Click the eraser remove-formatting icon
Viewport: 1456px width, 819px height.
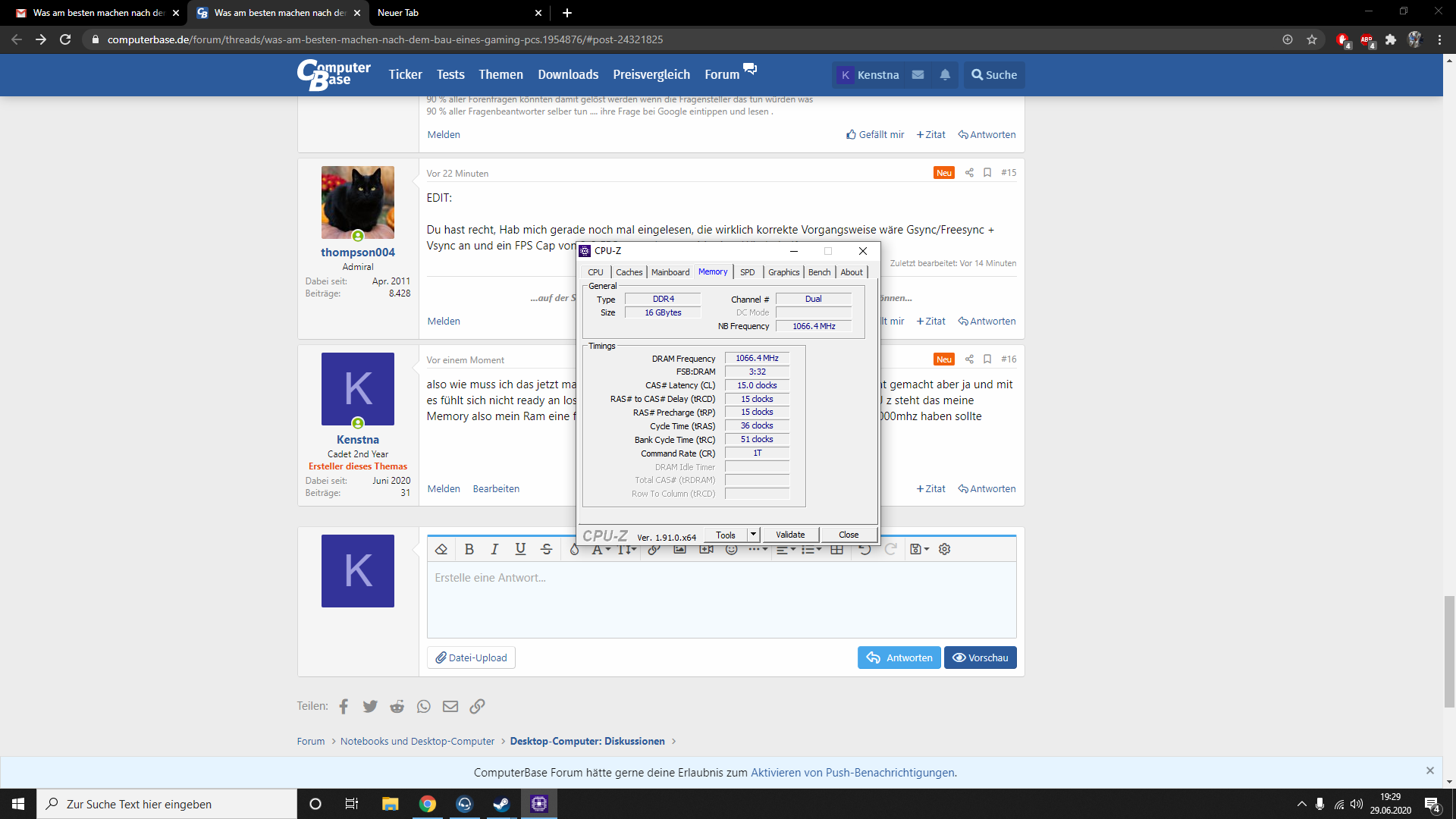[x=441, y=549]
